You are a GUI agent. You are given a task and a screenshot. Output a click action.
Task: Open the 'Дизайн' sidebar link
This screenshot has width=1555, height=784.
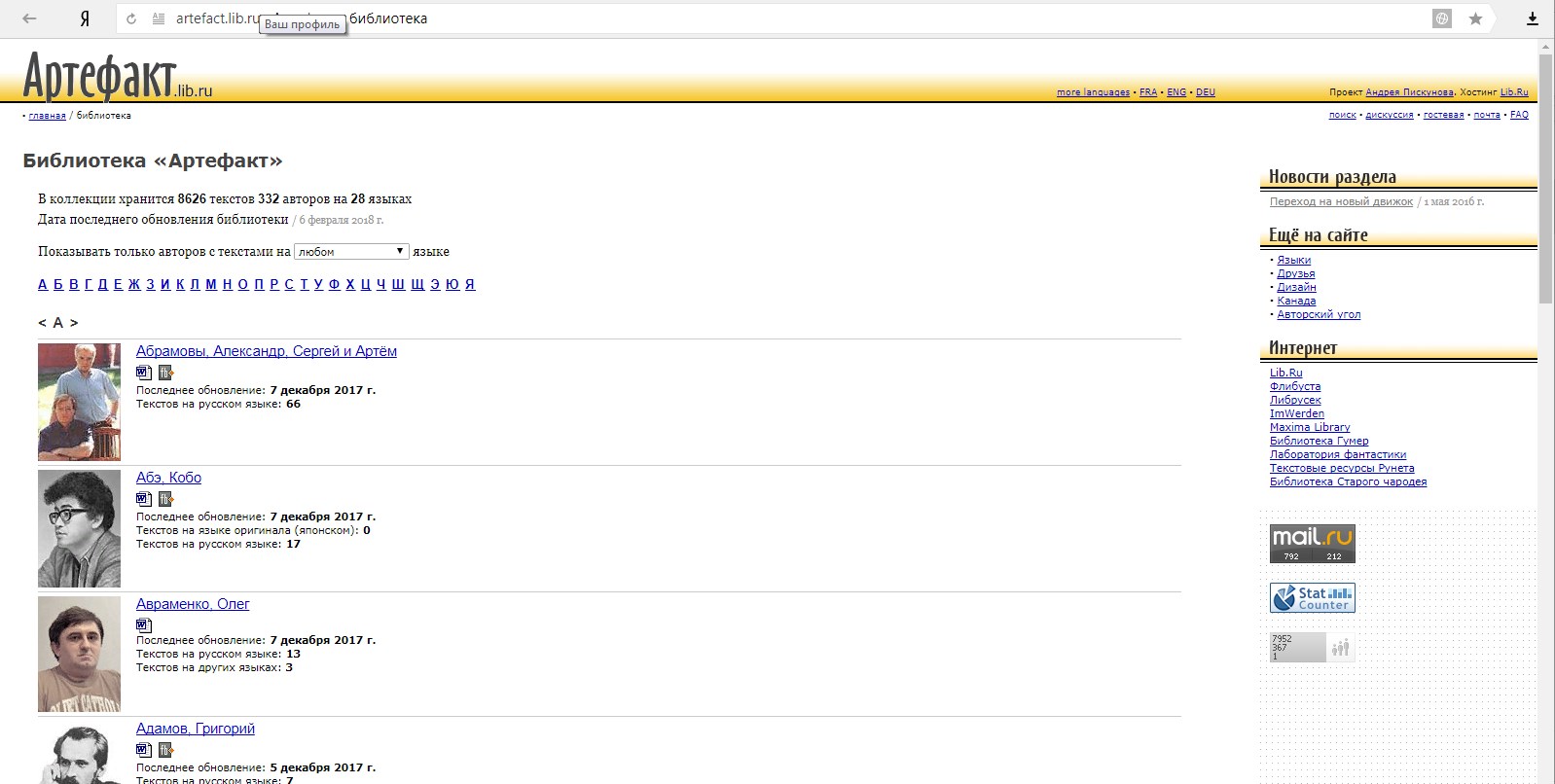point(1297,287)
